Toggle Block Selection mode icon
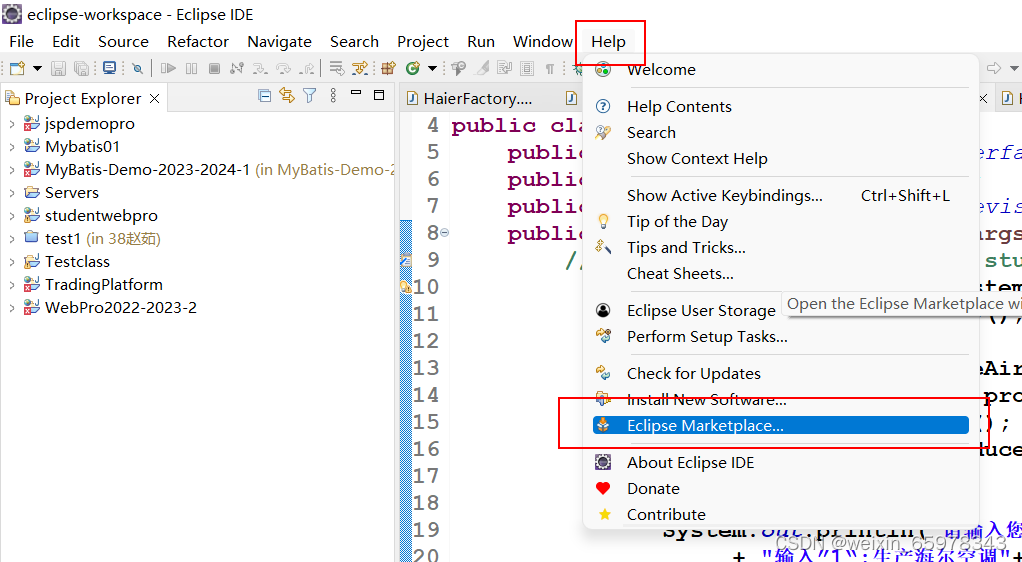 pyautogui.click(x=527, y=68)
